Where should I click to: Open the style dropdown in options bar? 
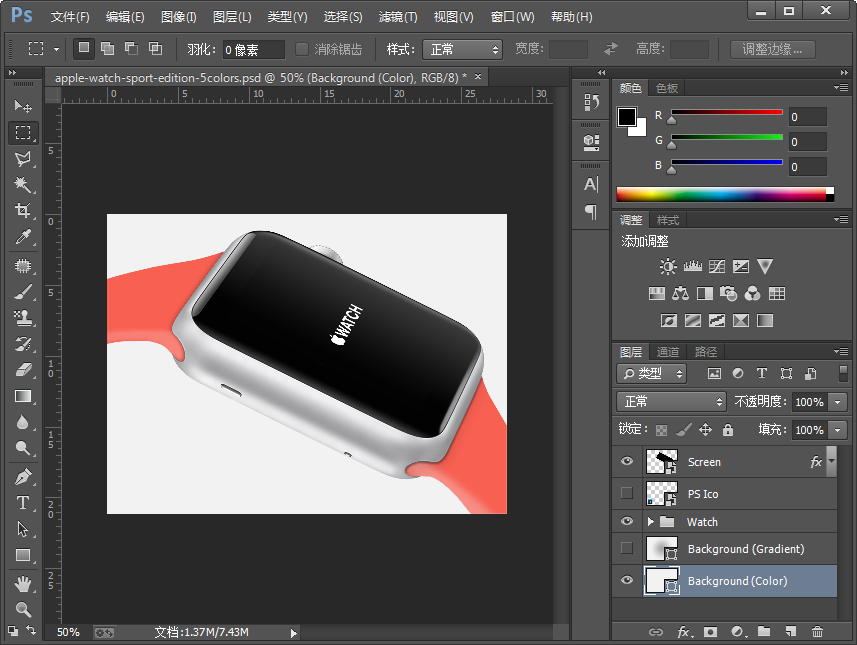pyautogui.click(x=462, y=50)
